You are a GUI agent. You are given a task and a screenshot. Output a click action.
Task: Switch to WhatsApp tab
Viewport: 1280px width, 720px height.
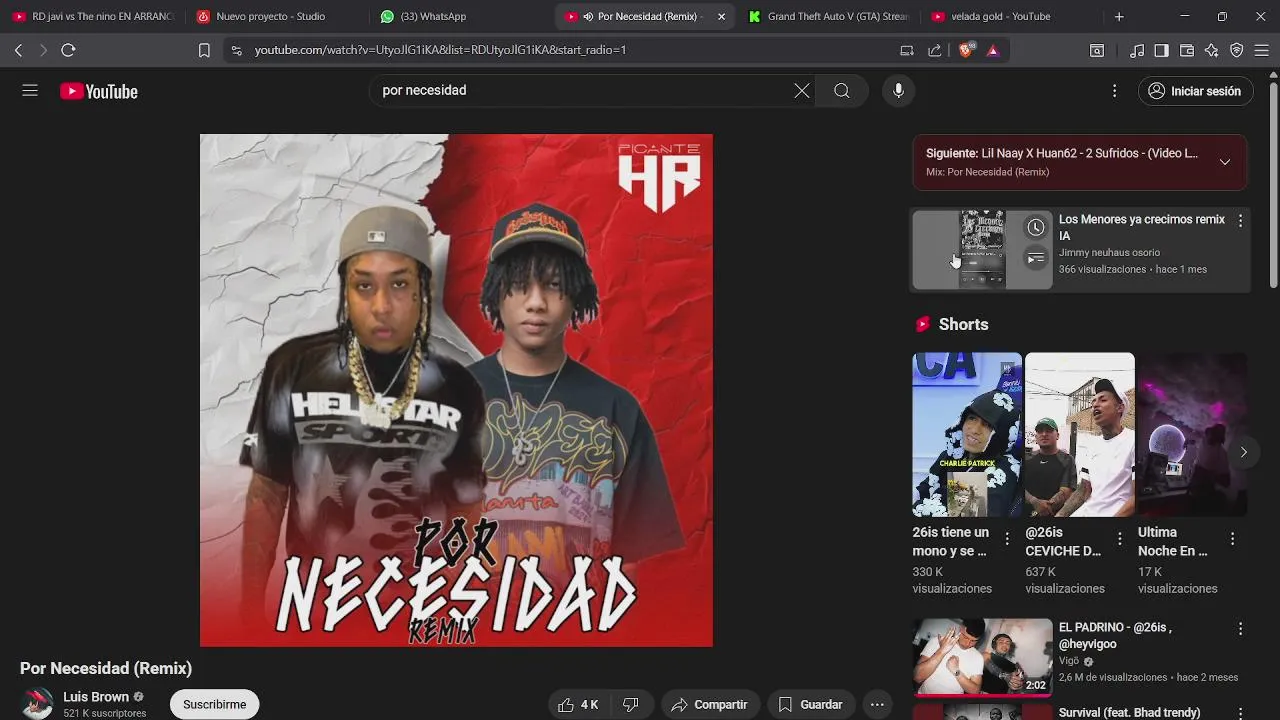pyautogui.click(x=460, y=17)
